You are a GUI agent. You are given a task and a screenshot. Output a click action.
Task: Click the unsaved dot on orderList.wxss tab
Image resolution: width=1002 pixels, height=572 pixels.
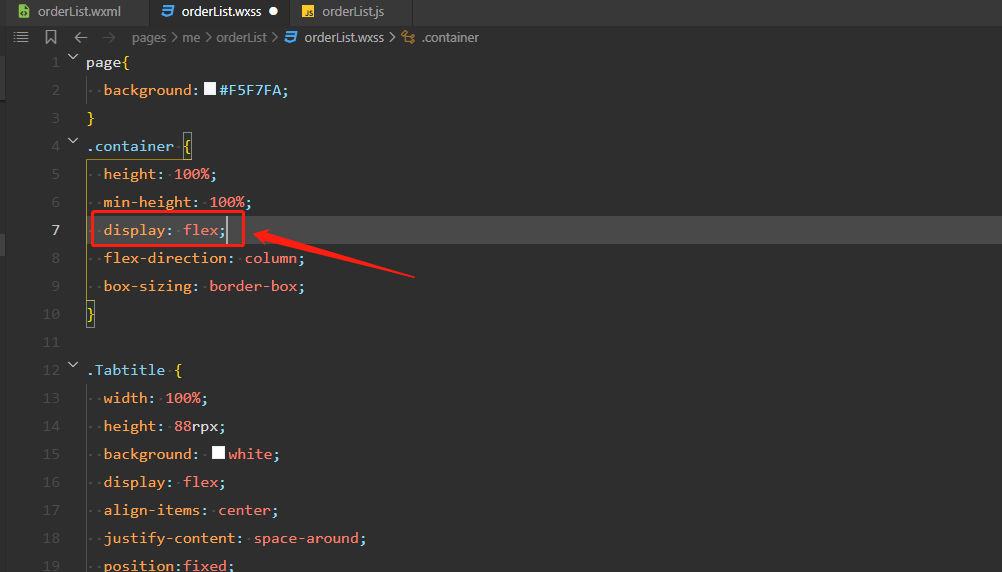click(274, 12)
